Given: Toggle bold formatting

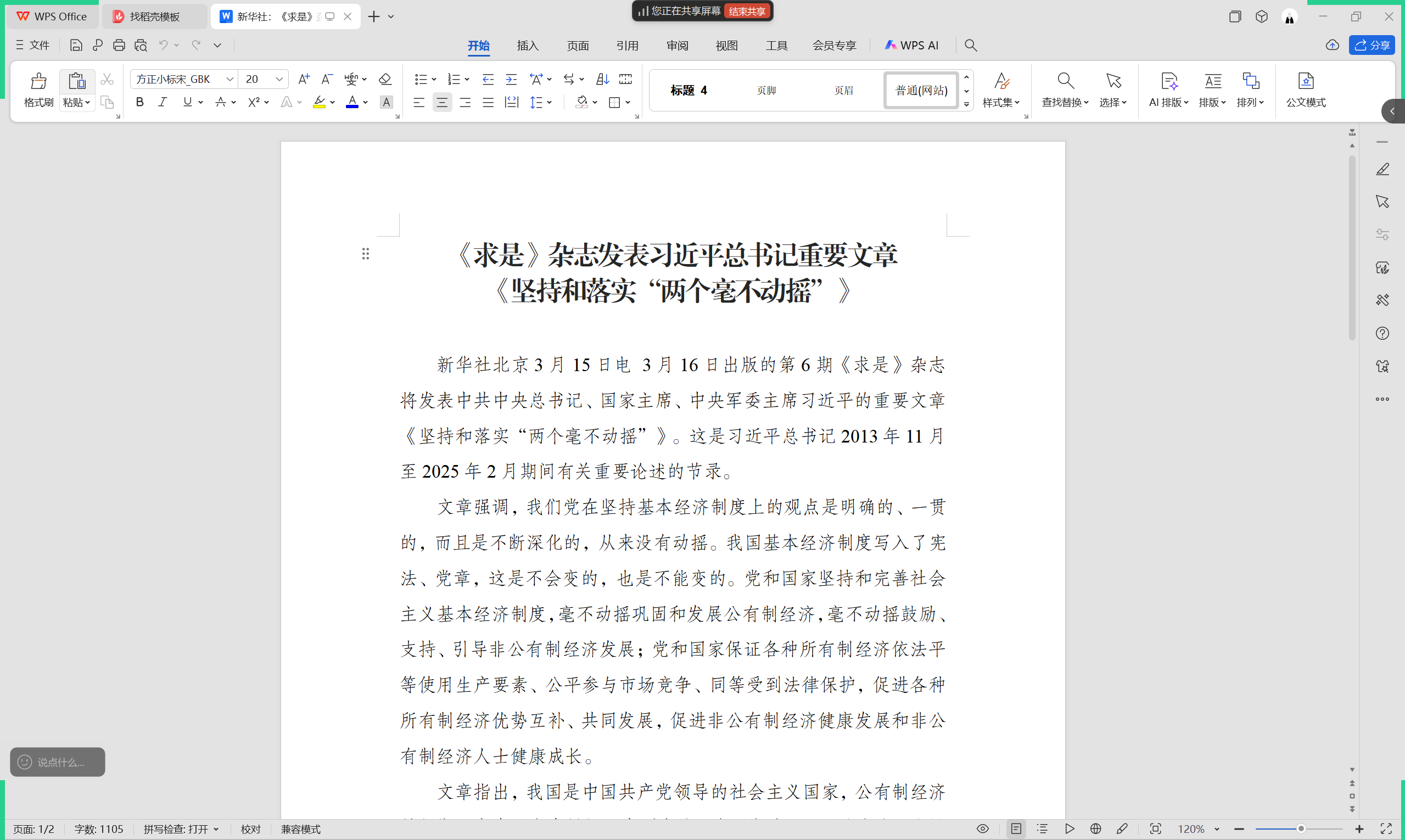Looking at the screenshot, I should coord(140,102).
